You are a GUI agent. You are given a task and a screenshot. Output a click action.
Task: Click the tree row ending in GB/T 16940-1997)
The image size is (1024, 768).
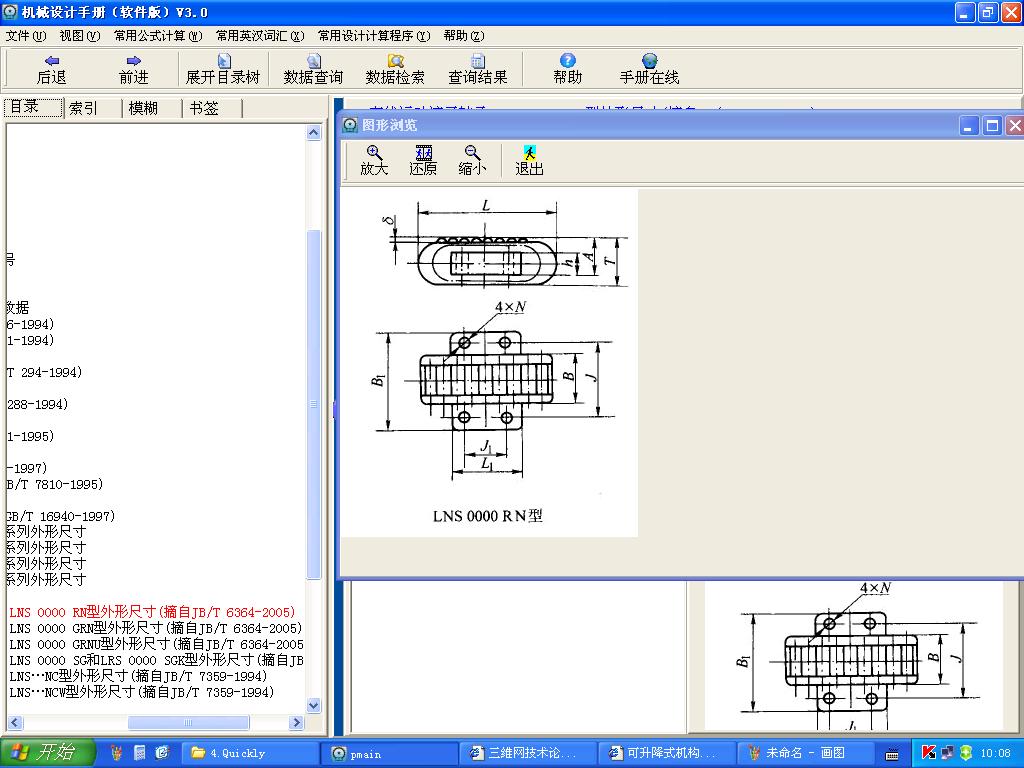click(x=61, y=516)
